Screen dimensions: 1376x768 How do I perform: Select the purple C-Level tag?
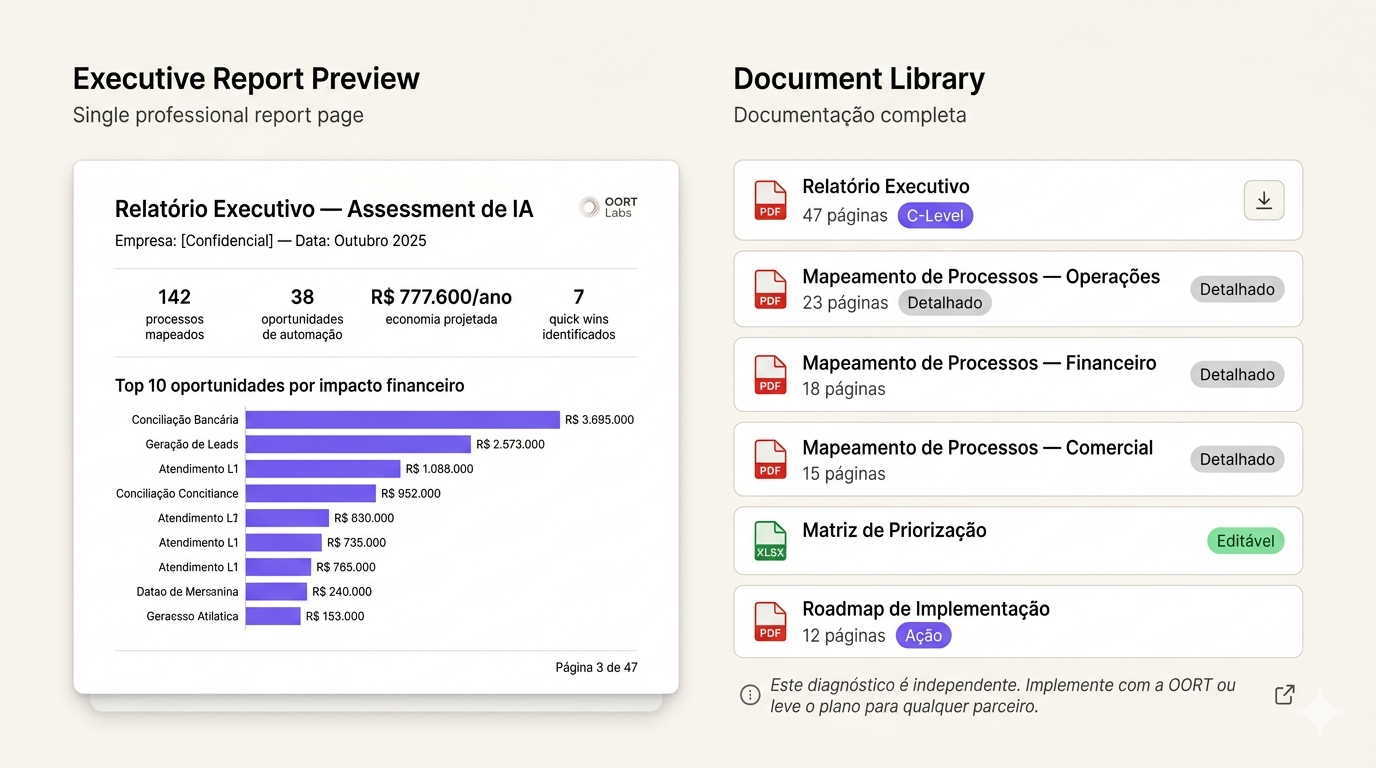[x=934, y=216]
